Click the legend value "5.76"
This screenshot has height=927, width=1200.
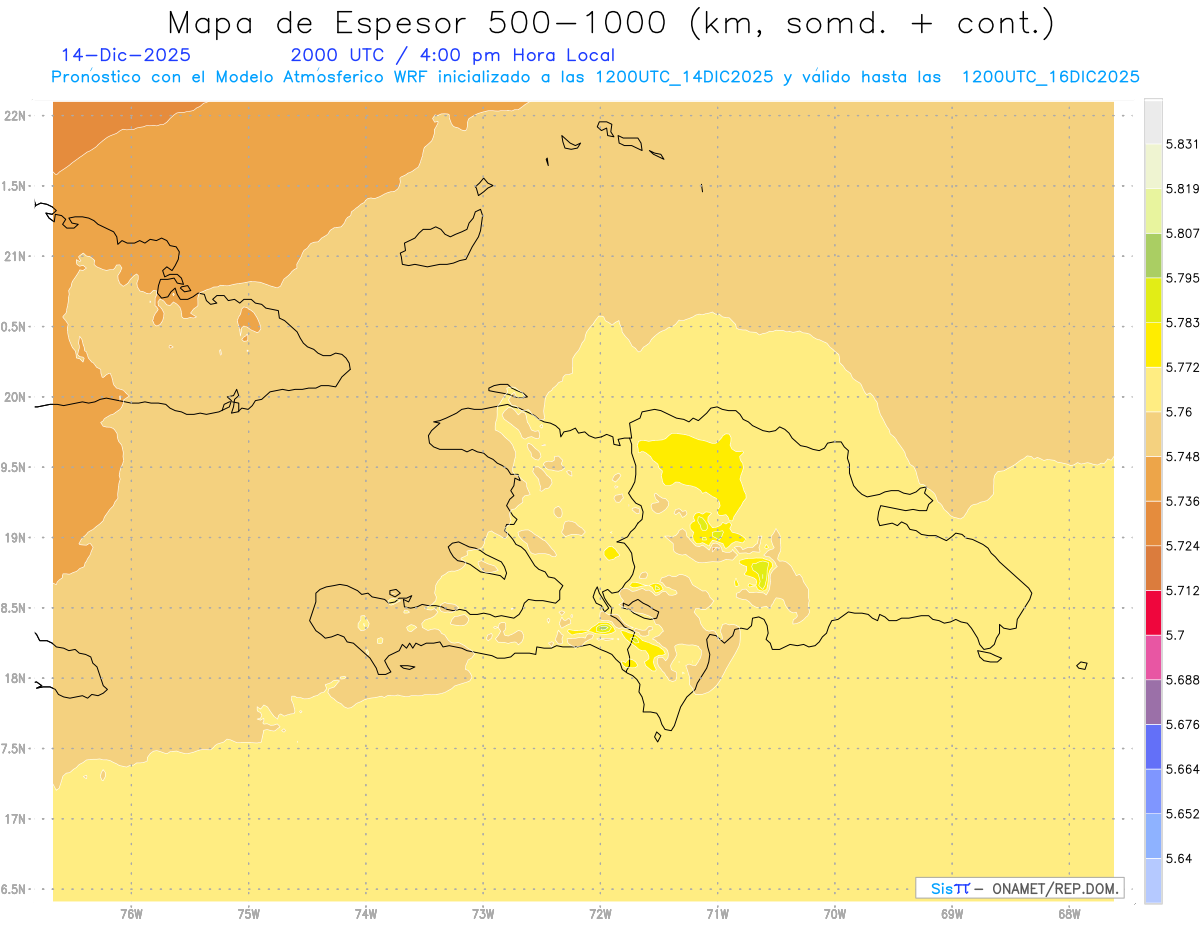[1179, 412]
